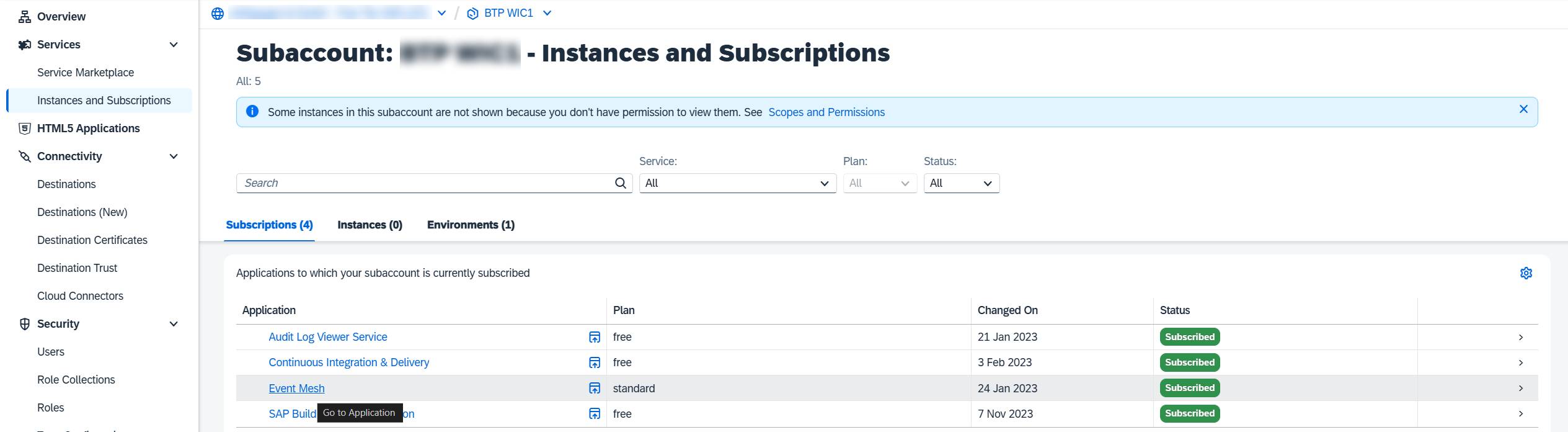Switch to the Environments (1) tab
1568x432 pixels.
point(471,225)
